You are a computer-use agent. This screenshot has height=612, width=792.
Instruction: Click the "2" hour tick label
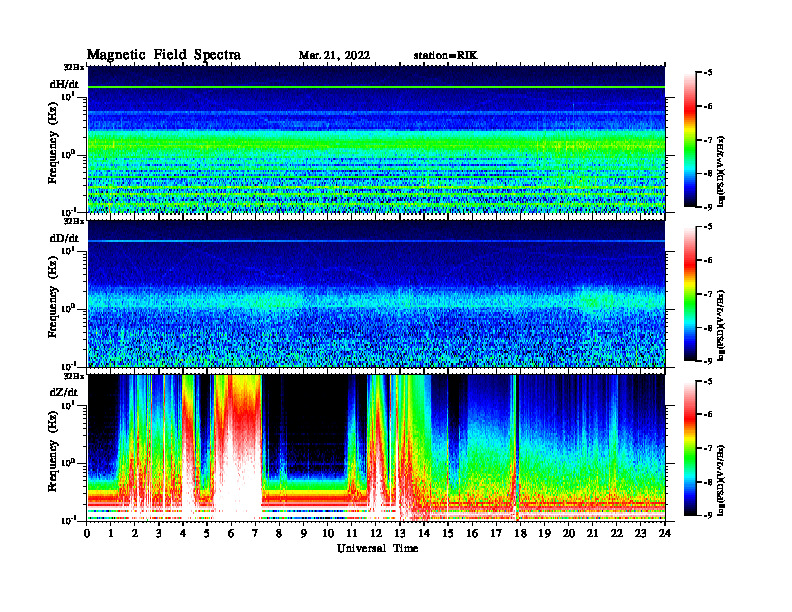point(135,533)
